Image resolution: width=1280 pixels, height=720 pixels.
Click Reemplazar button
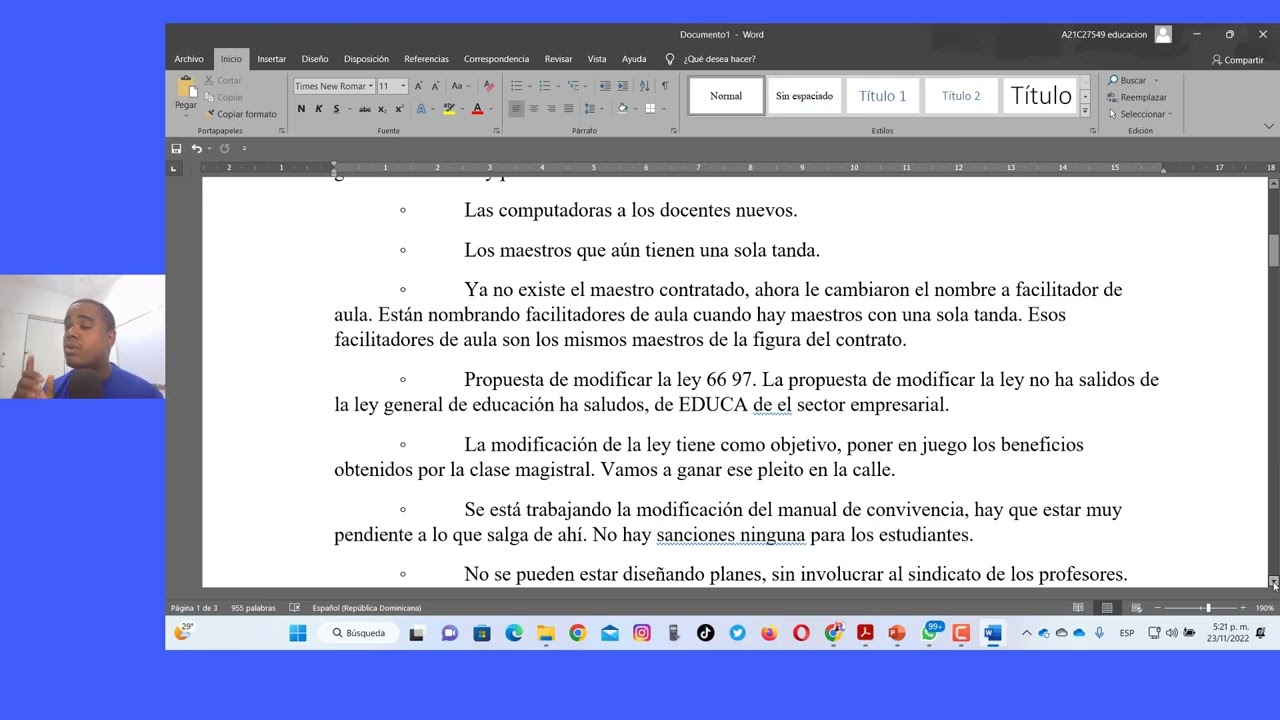click(x=1137, y=97)
